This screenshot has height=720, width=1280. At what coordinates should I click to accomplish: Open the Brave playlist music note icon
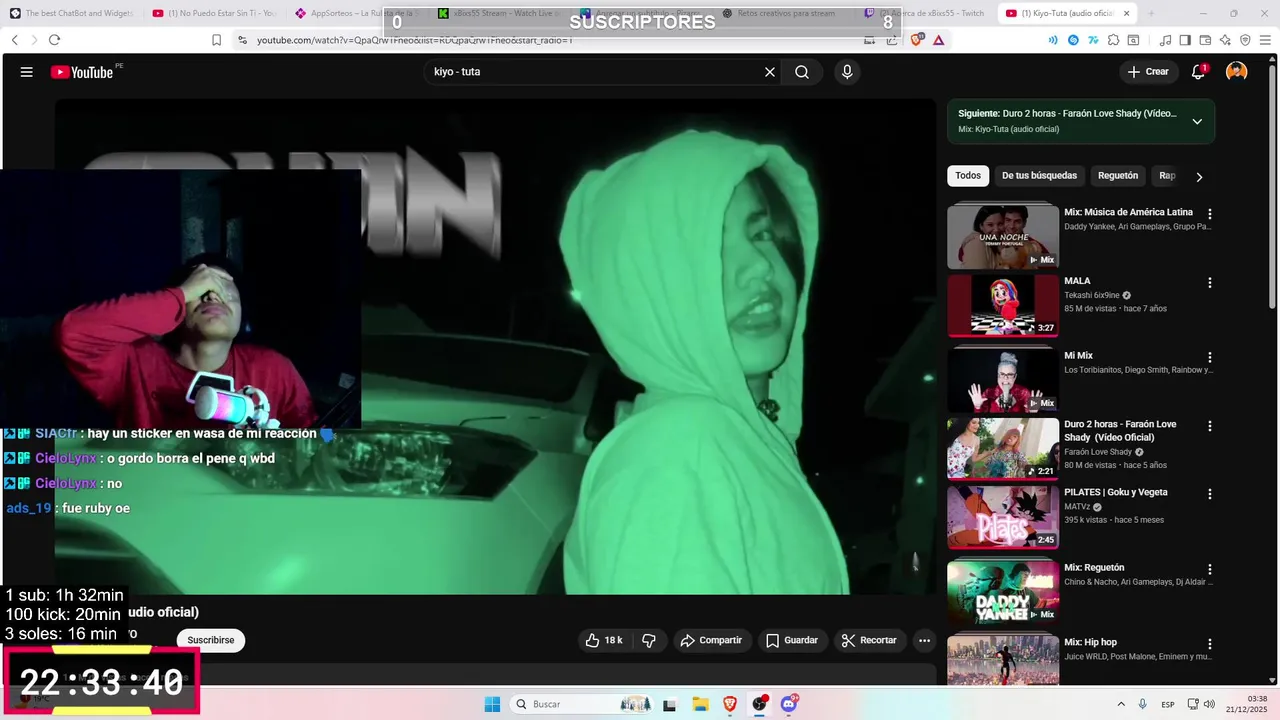pyautogui.click(x=1165, y=40)
